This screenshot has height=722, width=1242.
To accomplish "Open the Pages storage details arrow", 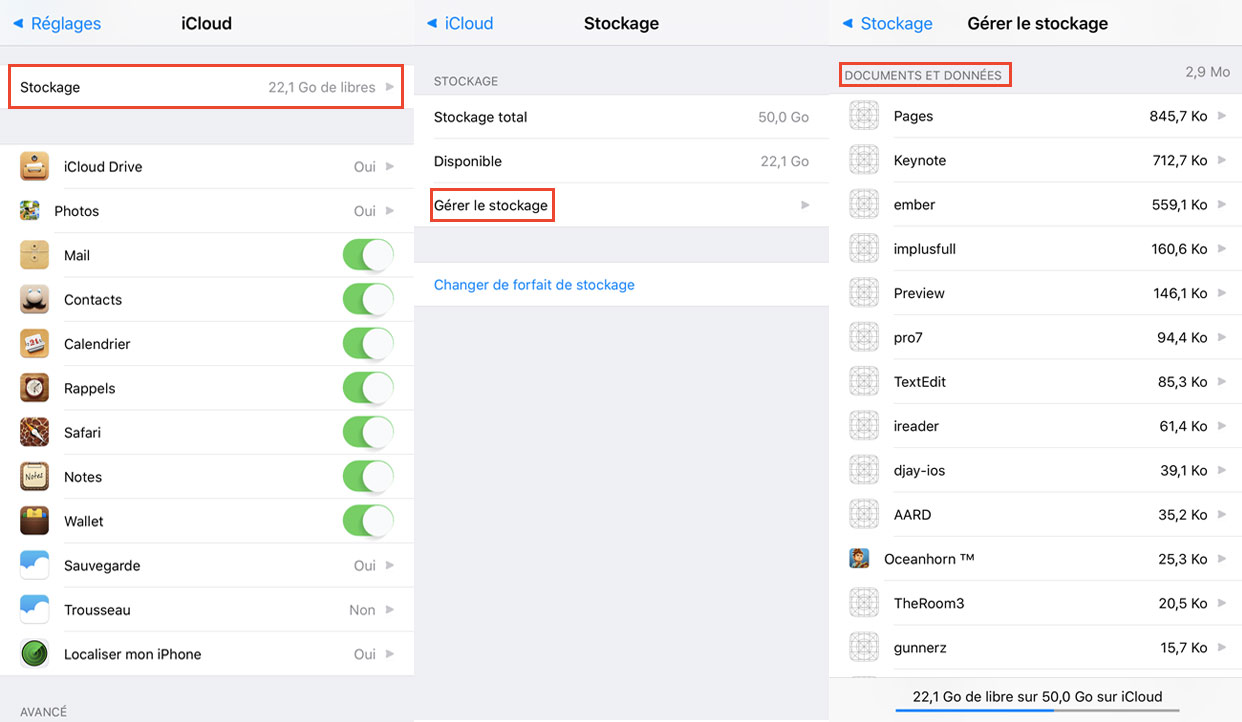I will pyautogui.click(x=1221, y=116).
